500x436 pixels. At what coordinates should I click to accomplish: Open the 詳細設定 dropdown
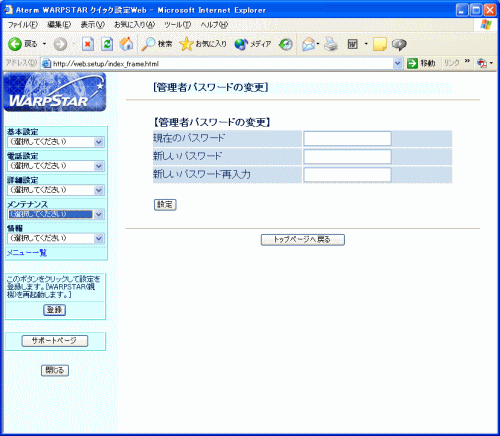(56, 190)
